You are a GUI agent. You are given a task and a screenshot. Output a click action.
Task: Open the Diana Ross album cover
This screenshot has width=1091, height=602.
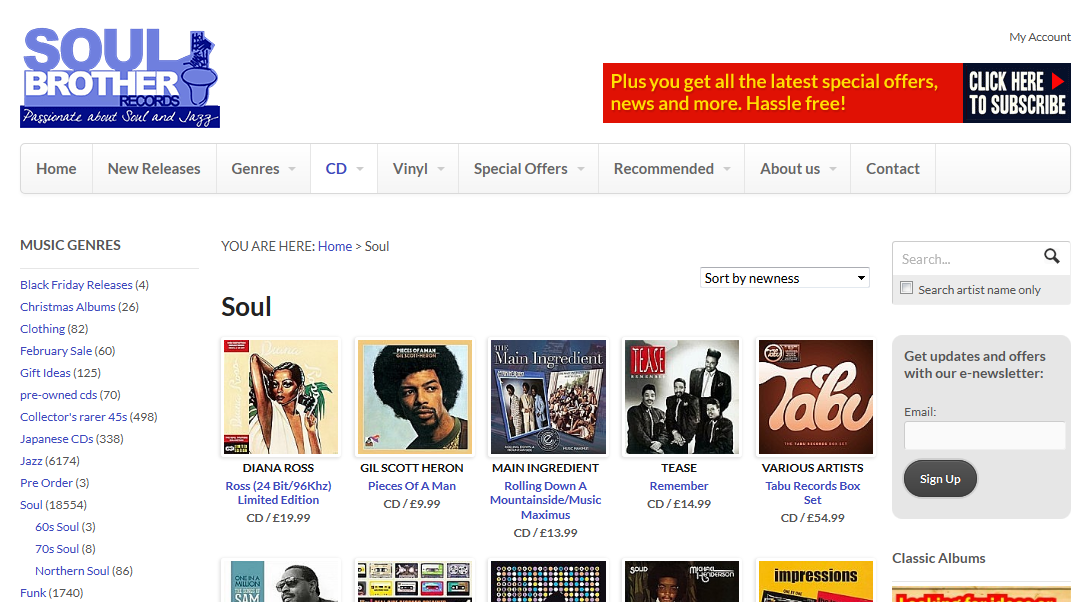pos(281,397)
